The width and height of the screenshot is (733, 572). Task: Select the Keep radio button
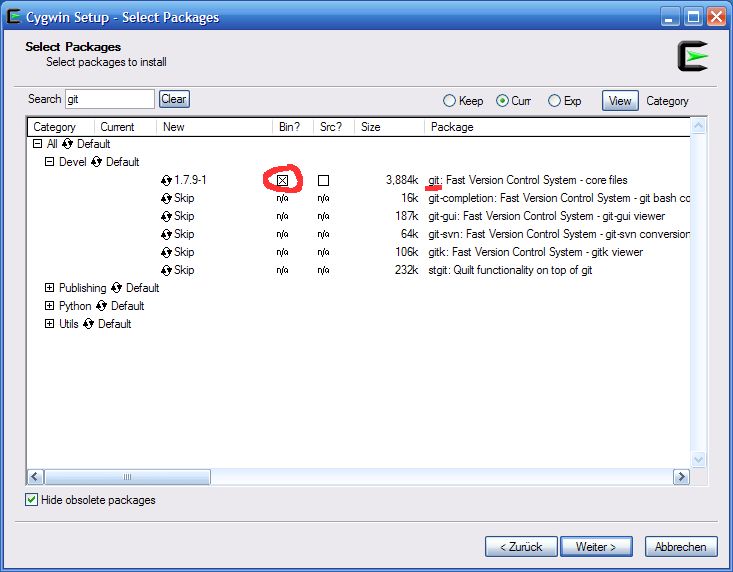tap(449, 101)
